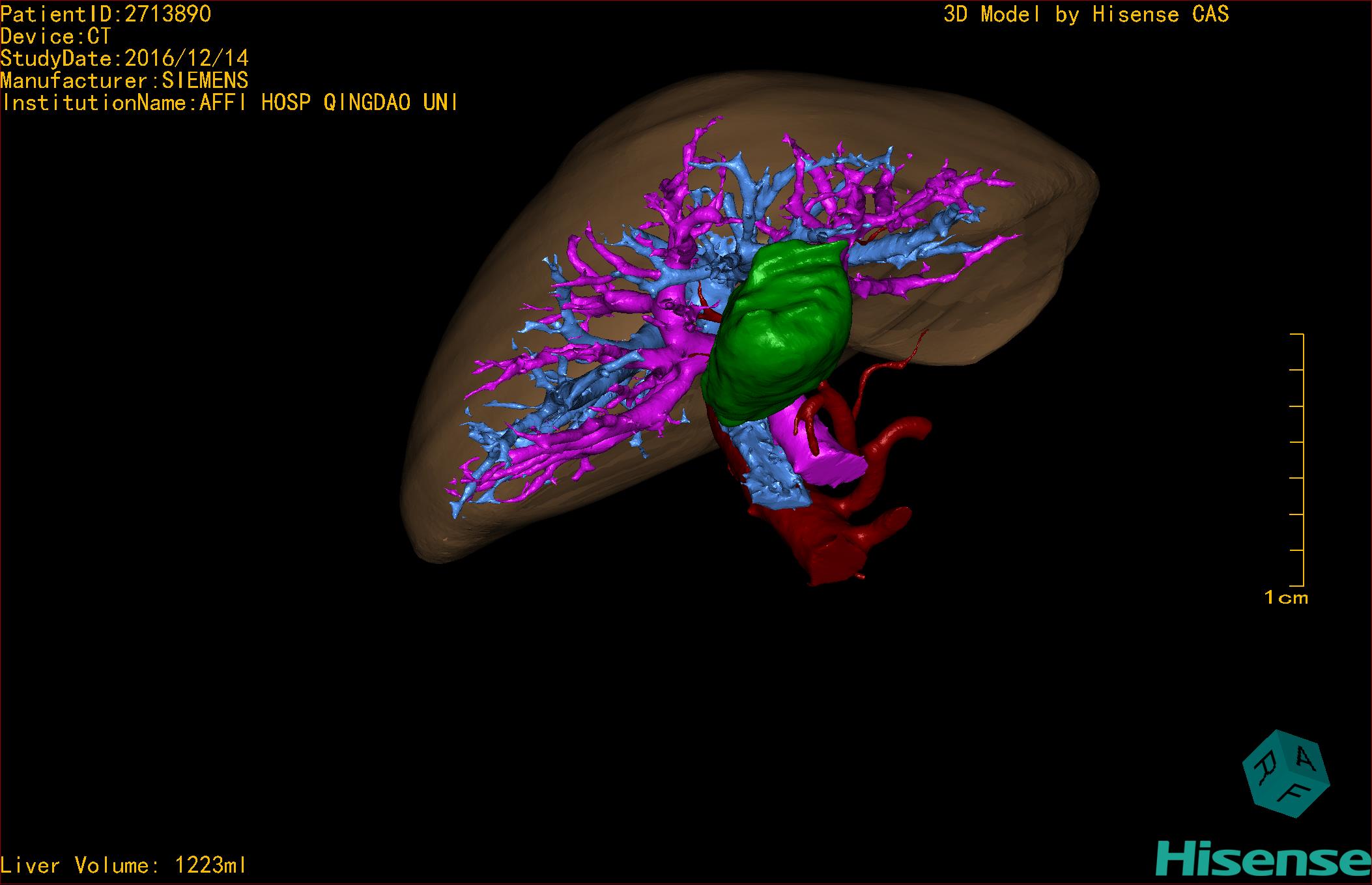Click the Liver Volume: 1223ml readout
This screenshot has height=885, width=1372.
[x=124, y=865]
